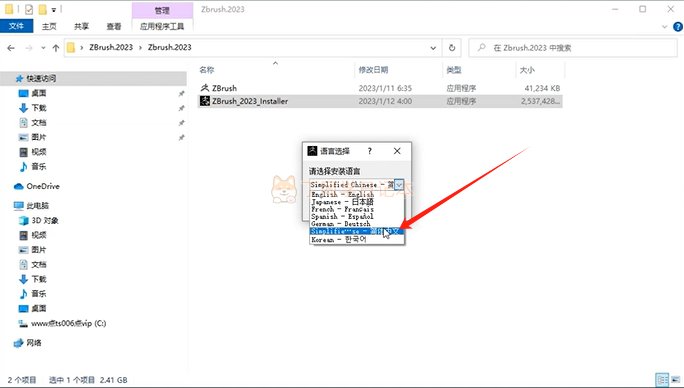
Task: Sort by the 大小 column header
Action: (x=527, y=70)
